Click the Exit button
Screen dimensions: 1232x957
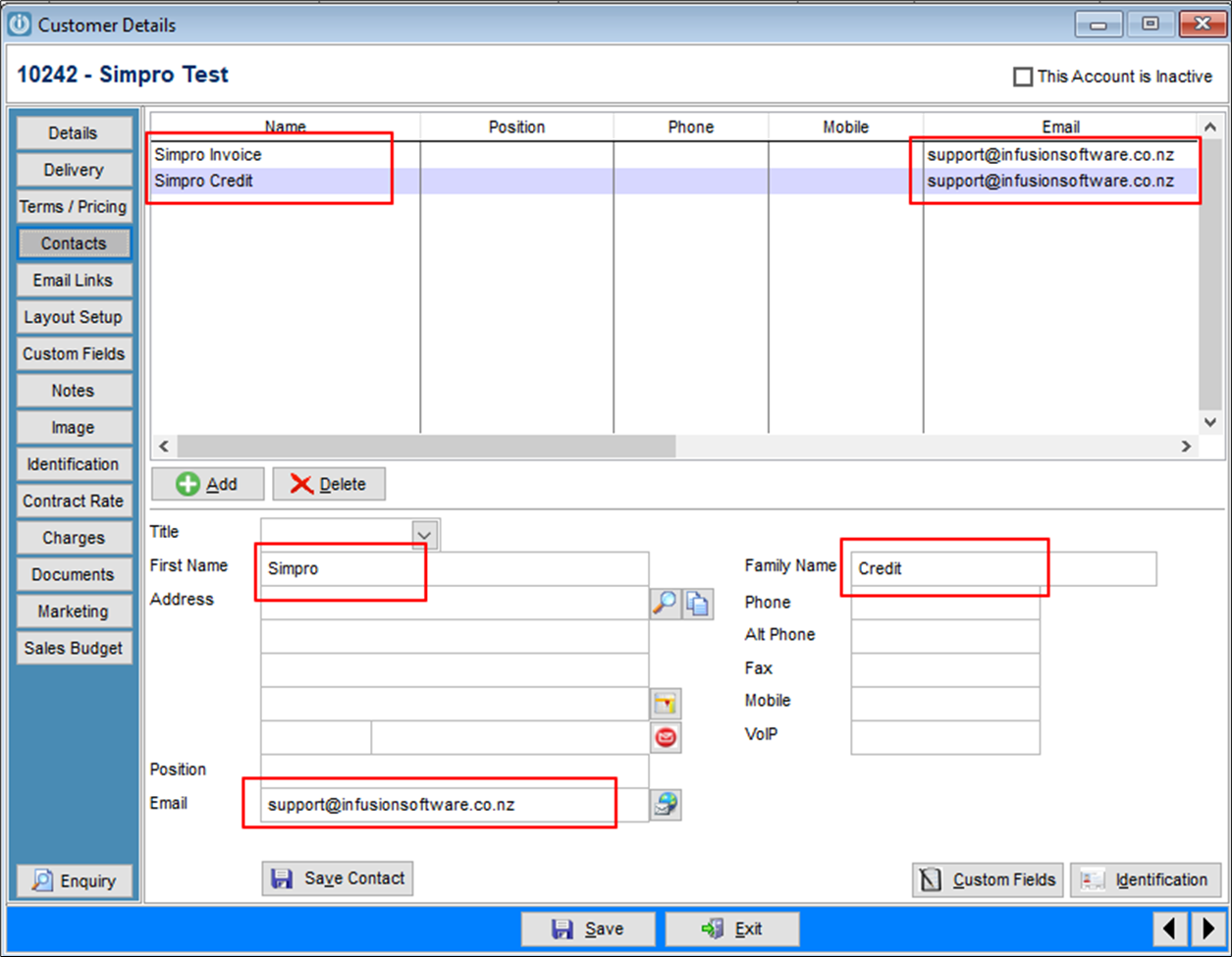[x=732, y=928]
